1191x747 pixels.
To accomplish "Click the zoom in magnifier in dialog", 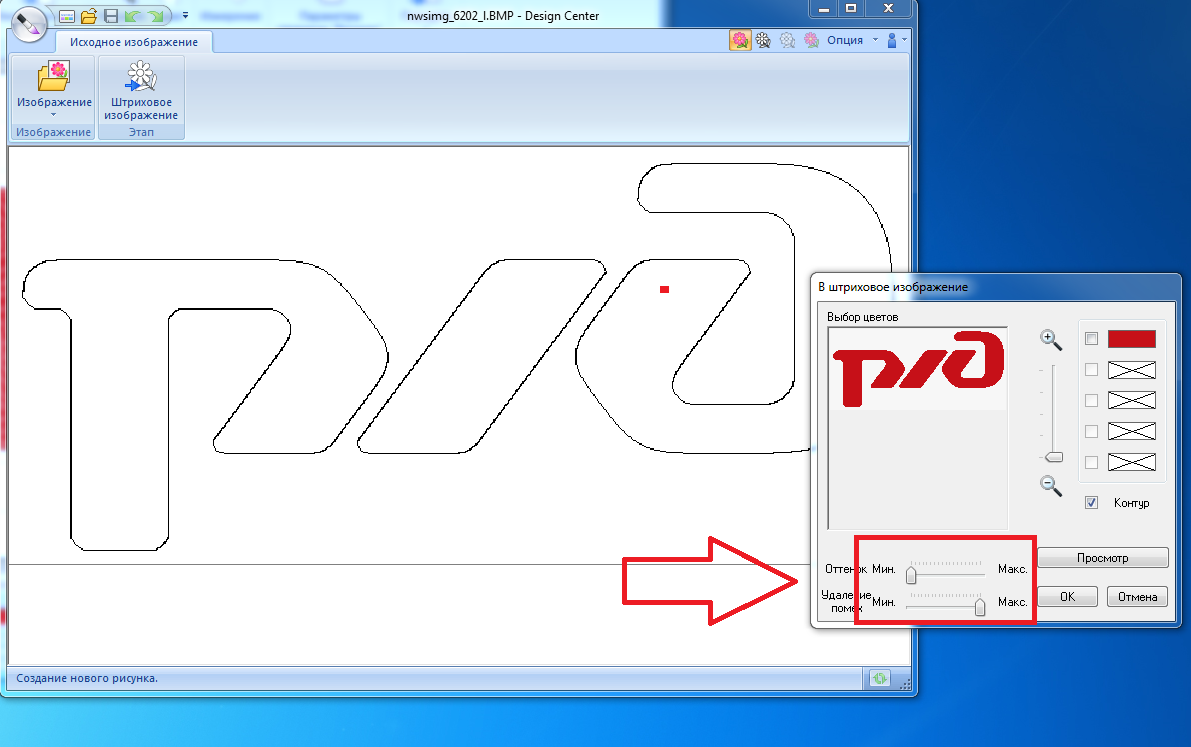I will pos(1050,340).
